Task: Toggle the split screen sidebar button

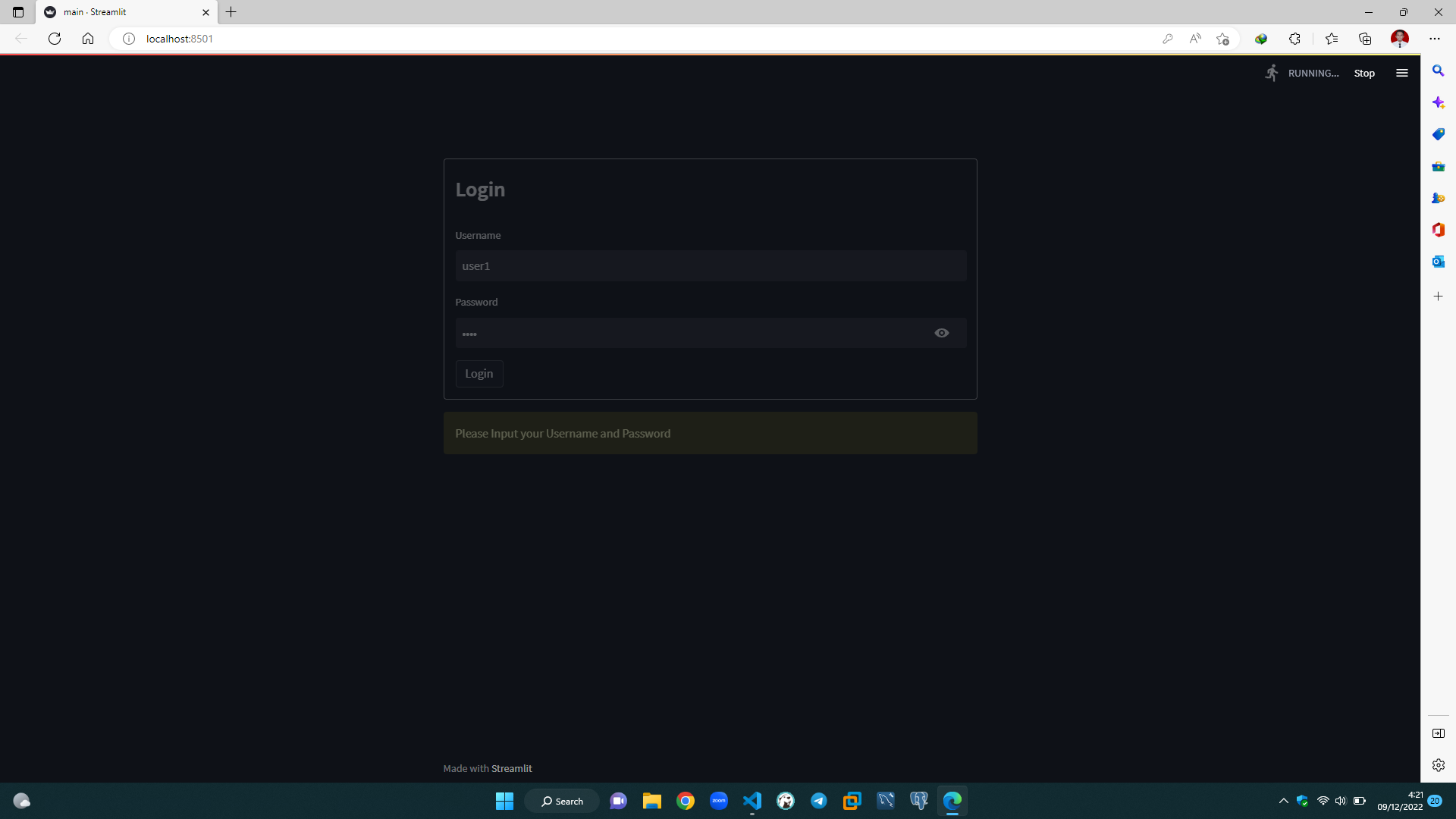Action: (x=1438, y=733)
